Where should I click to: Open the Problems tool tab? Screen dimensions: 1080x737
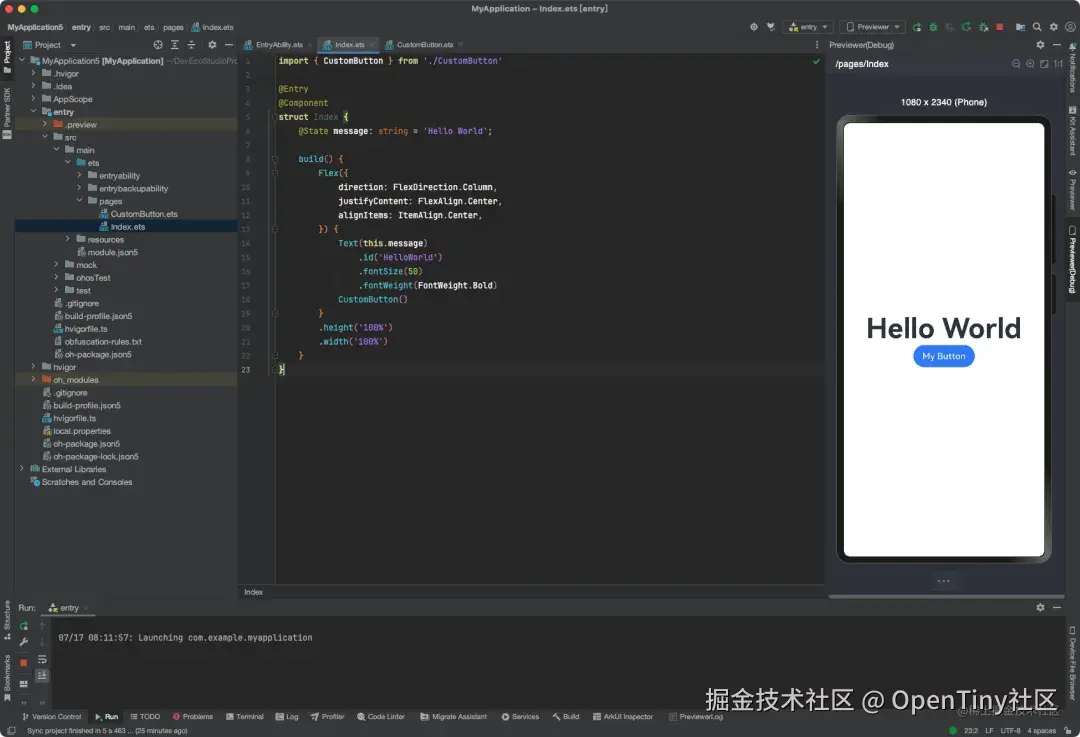coord(193,716)
